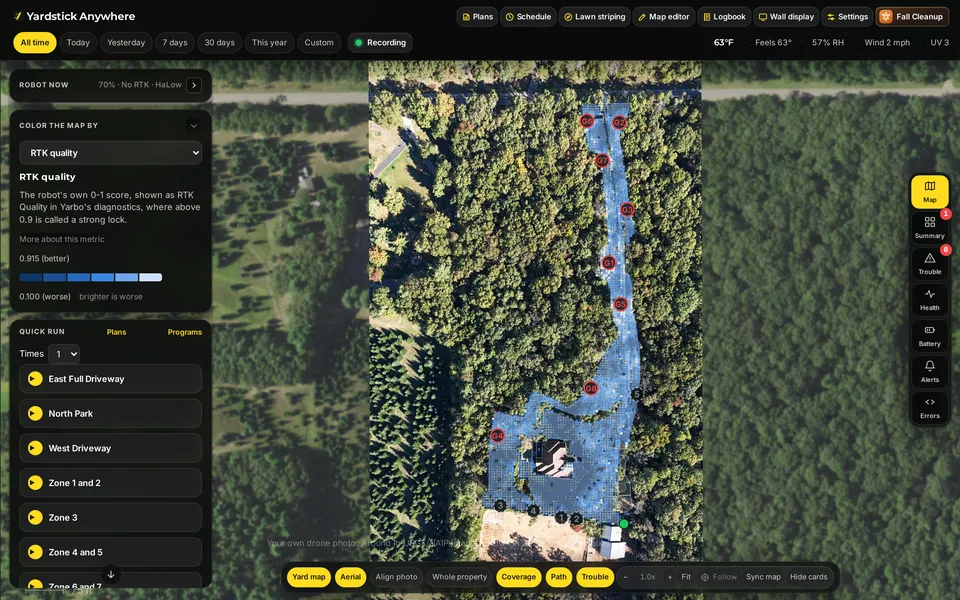Select the 7 days range

174,43
